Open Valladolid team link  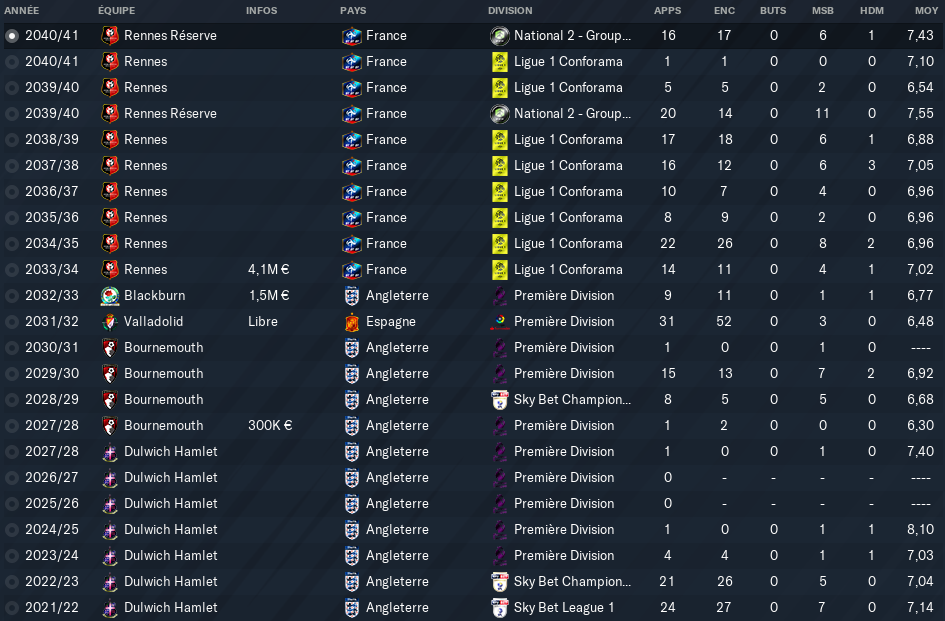pyautogui.click(x=153, y=321)
